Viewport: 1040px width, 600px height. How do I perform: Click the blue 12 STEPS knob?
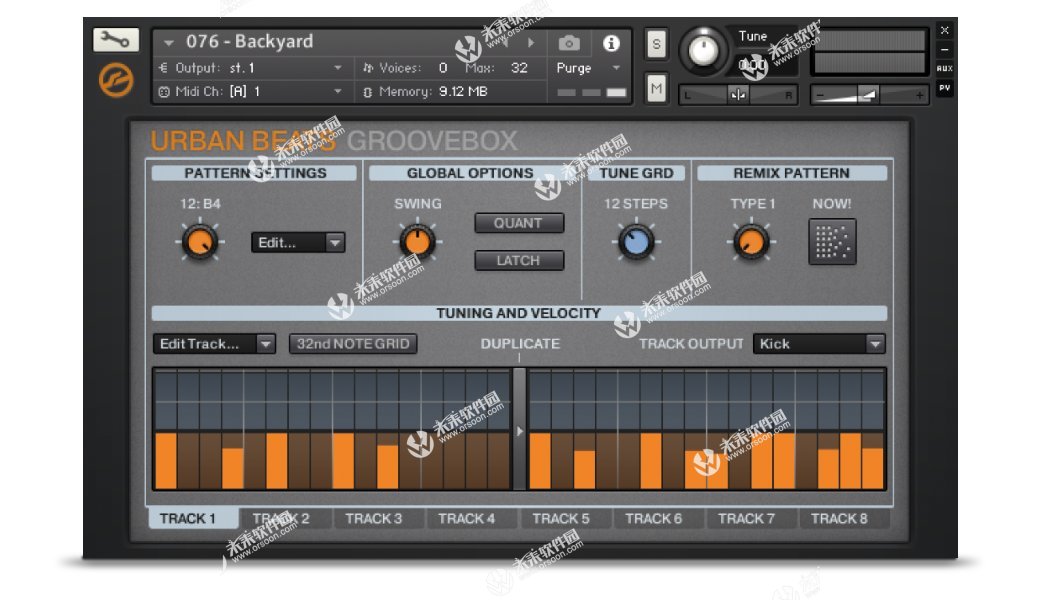point(636,241)
